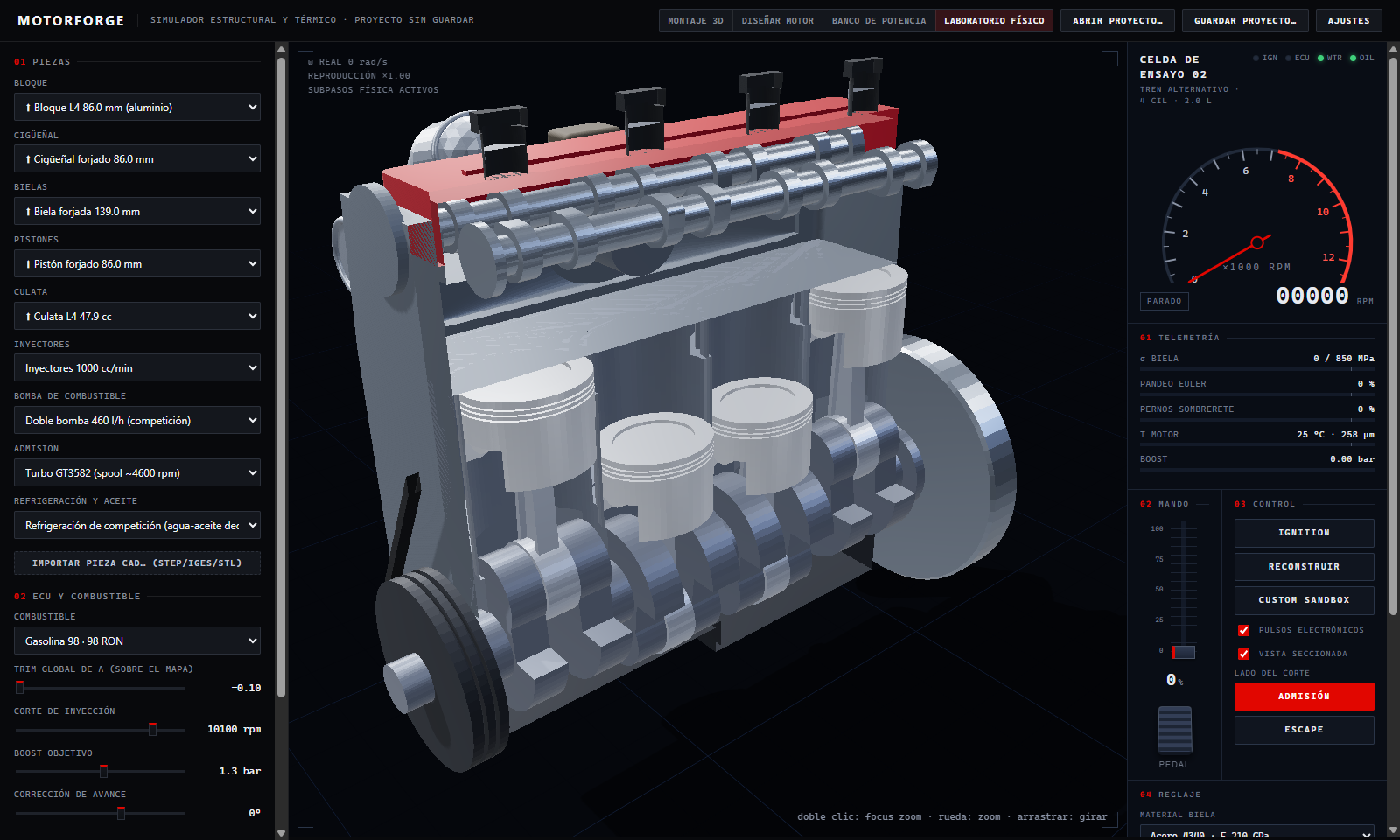This screenshot has width=1400, height=840.
Task: Open Ajustes settings
Action: coord(1348,20)
